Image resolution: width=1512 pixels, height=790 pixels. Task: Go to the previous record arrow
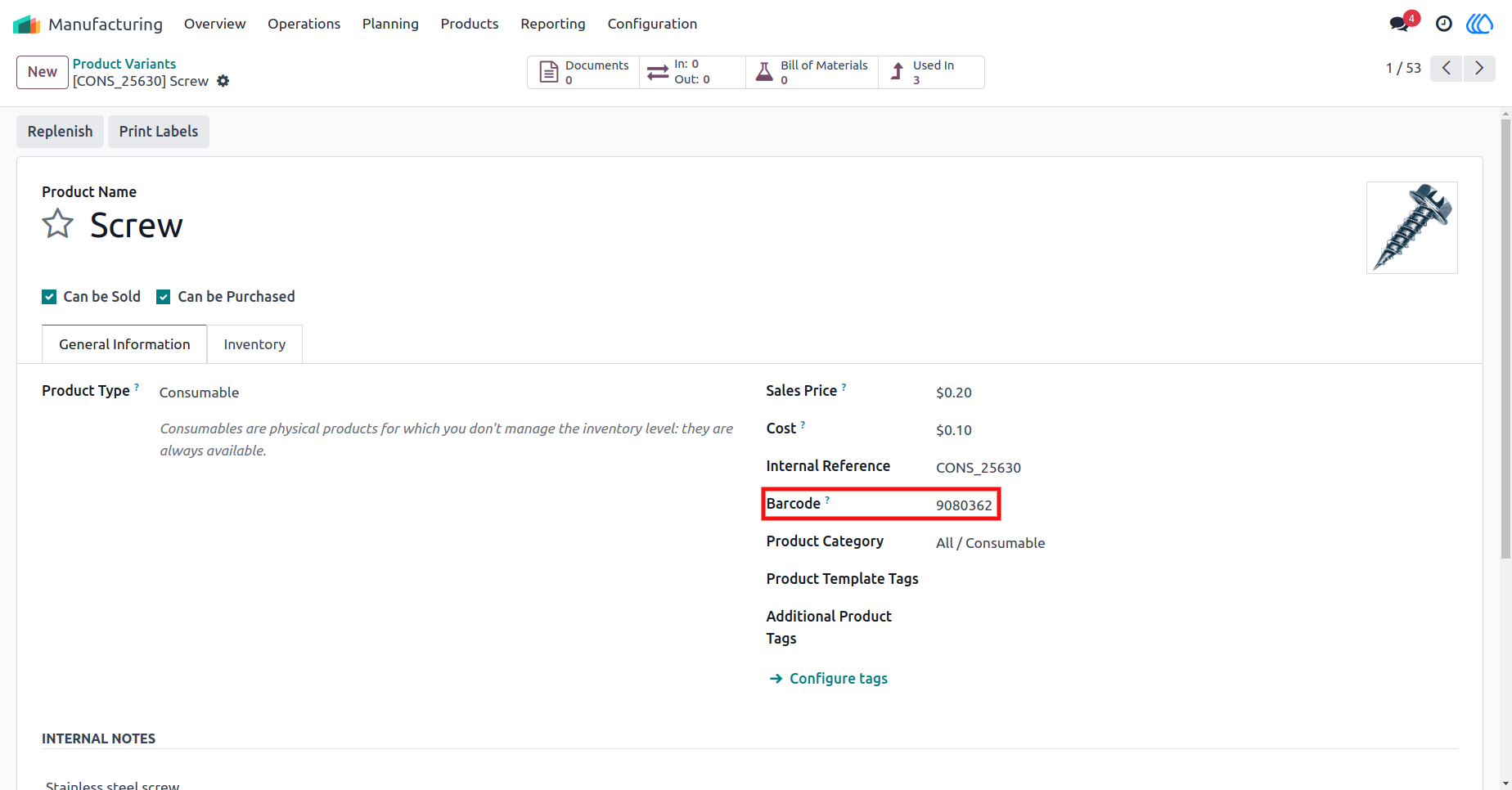click(x=1447, y=68)
